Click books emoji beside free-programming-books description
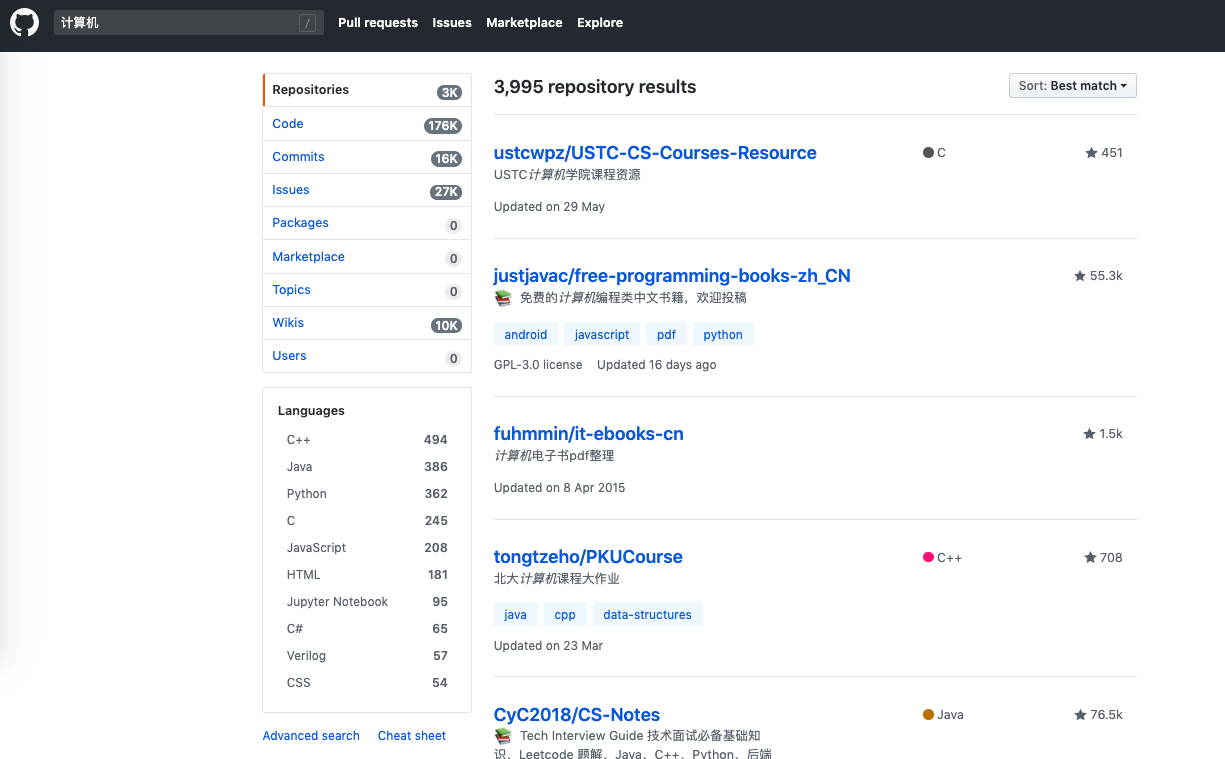This screenshot has width=1225, height=759. [503, 298]
